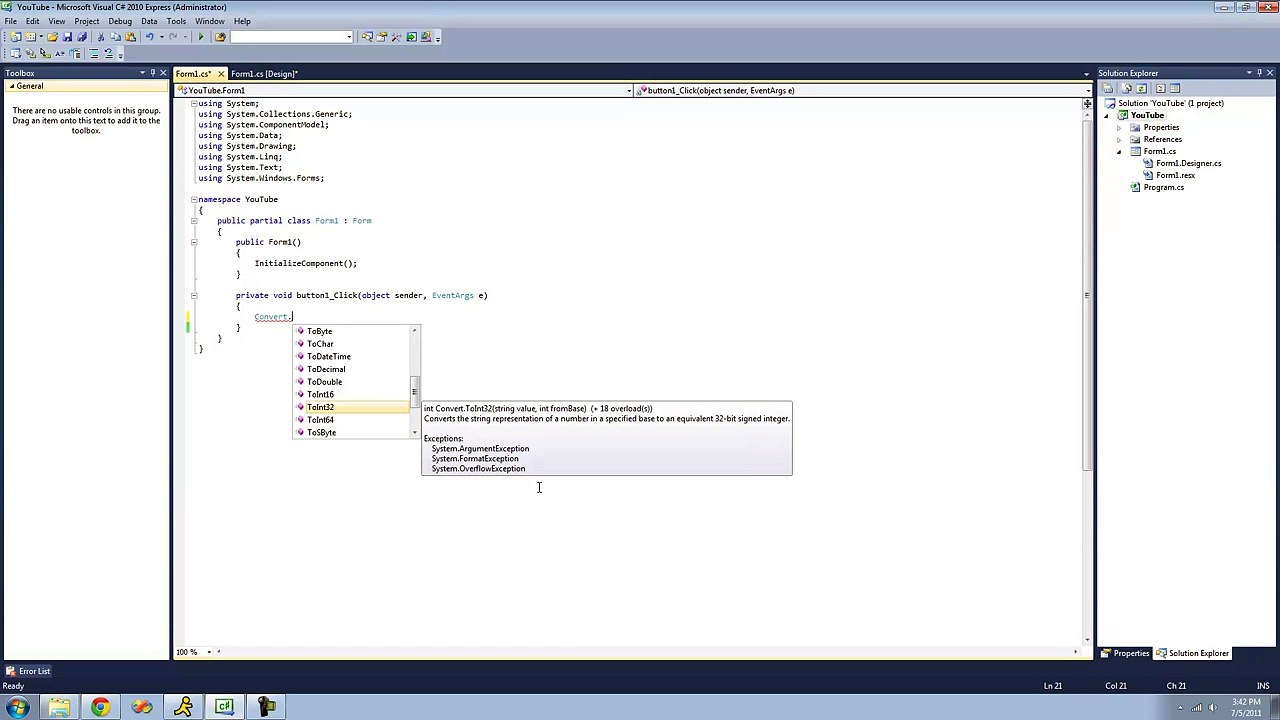The image size is (1280, 720).
Task: Select ToDateTime in the IntelliSense list
Action: 352,357
